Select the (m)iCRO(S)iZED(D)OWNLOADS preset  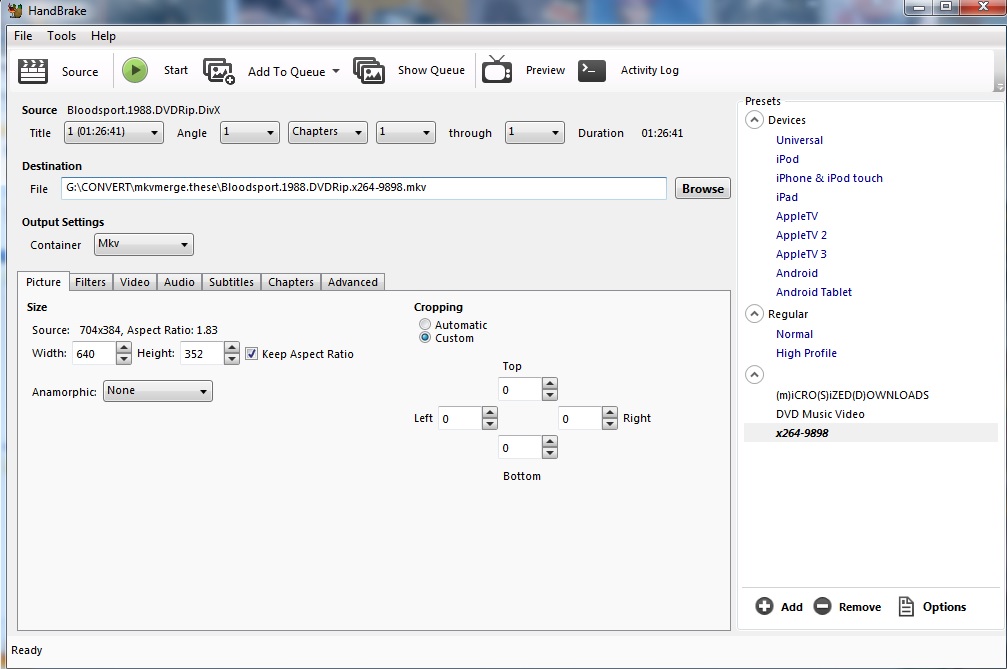pyautogui.click(x=852, y=395)
